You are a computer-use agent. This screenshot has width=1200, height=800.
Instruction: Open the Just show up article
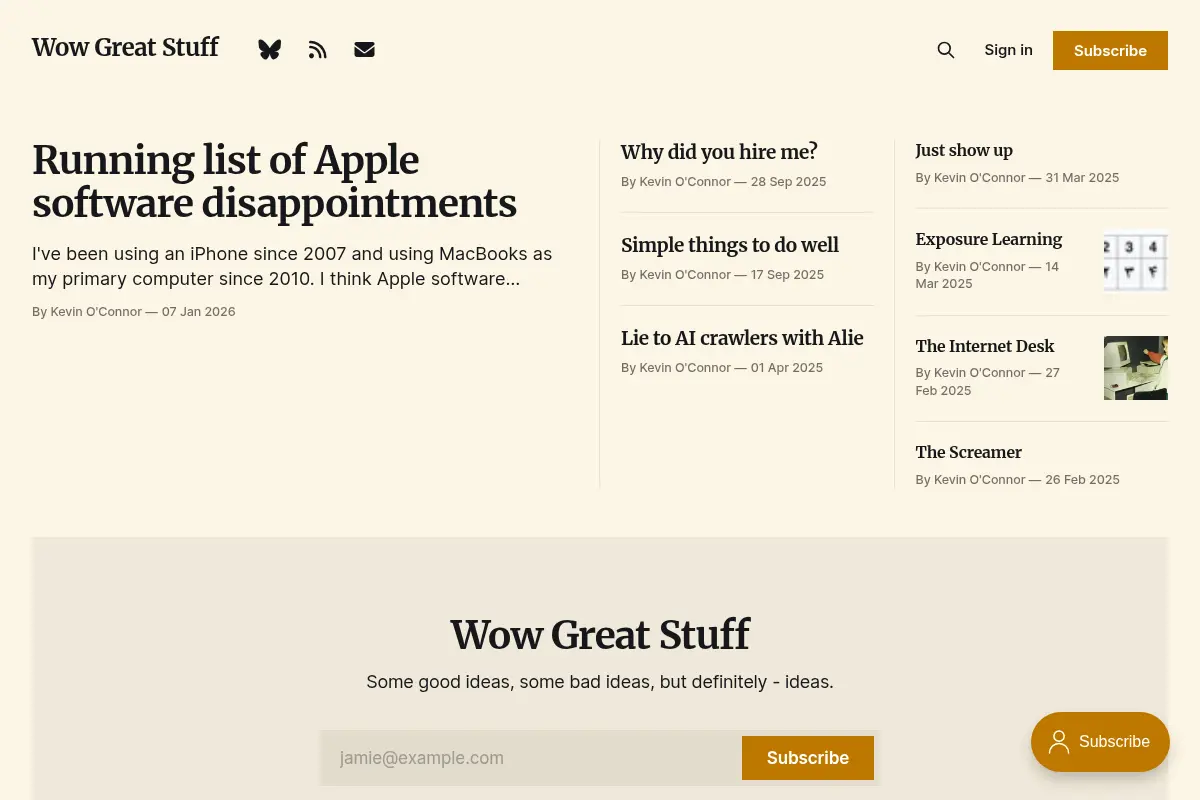point(964,150)
